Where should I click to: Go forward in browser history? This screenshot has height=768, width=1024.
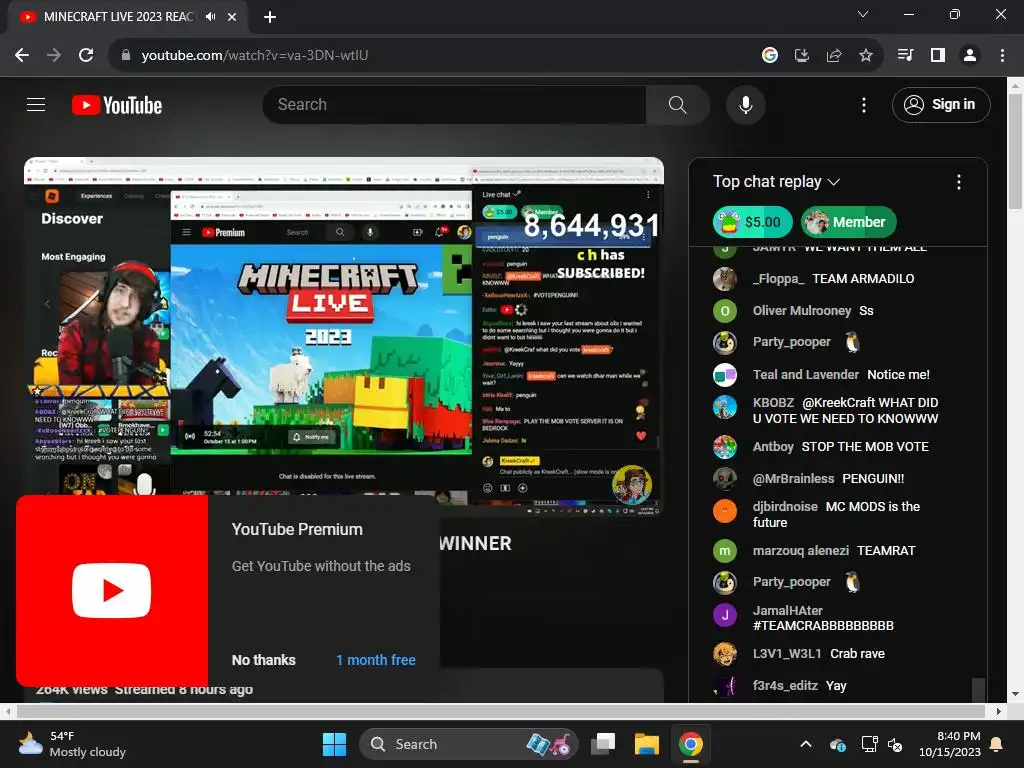click(x=54, y=56)
